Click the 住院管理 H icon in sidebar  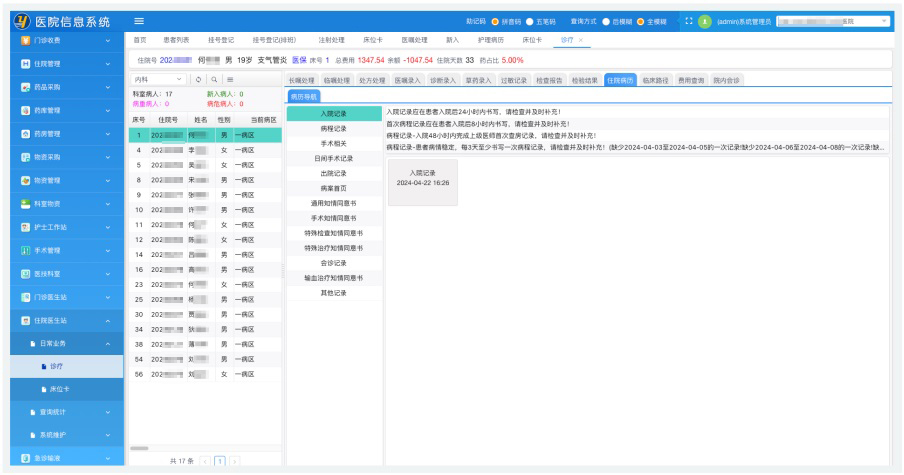25,64
